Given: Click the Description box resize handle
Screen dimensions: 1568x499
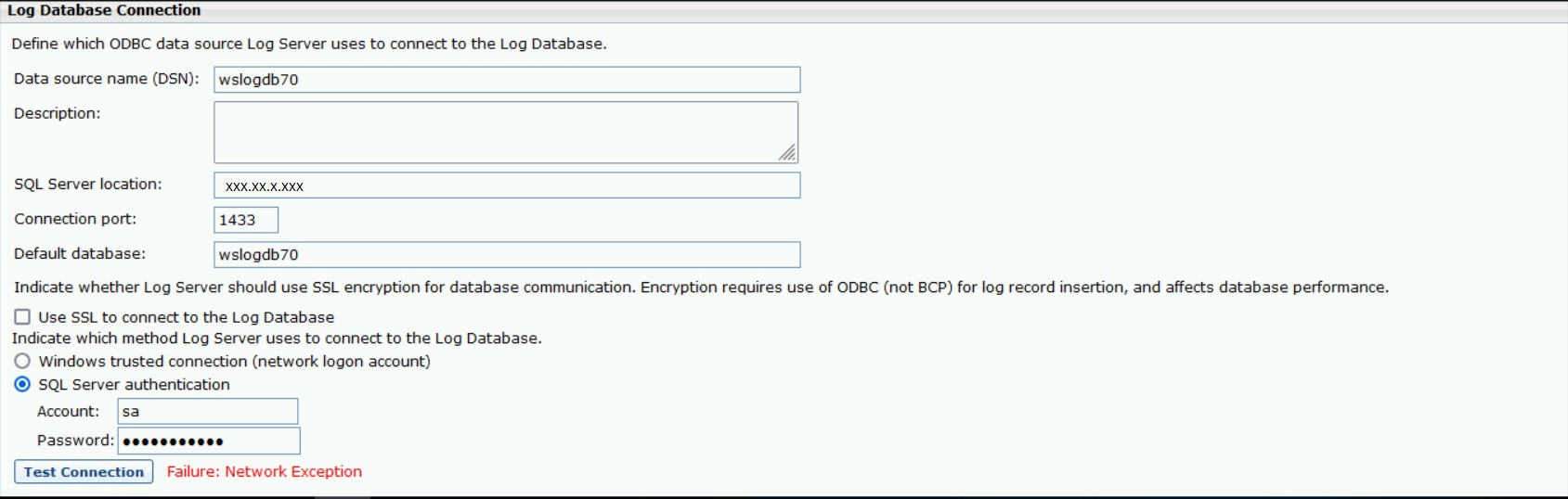Looking at the screenshot, I should (x=787, y=153).
